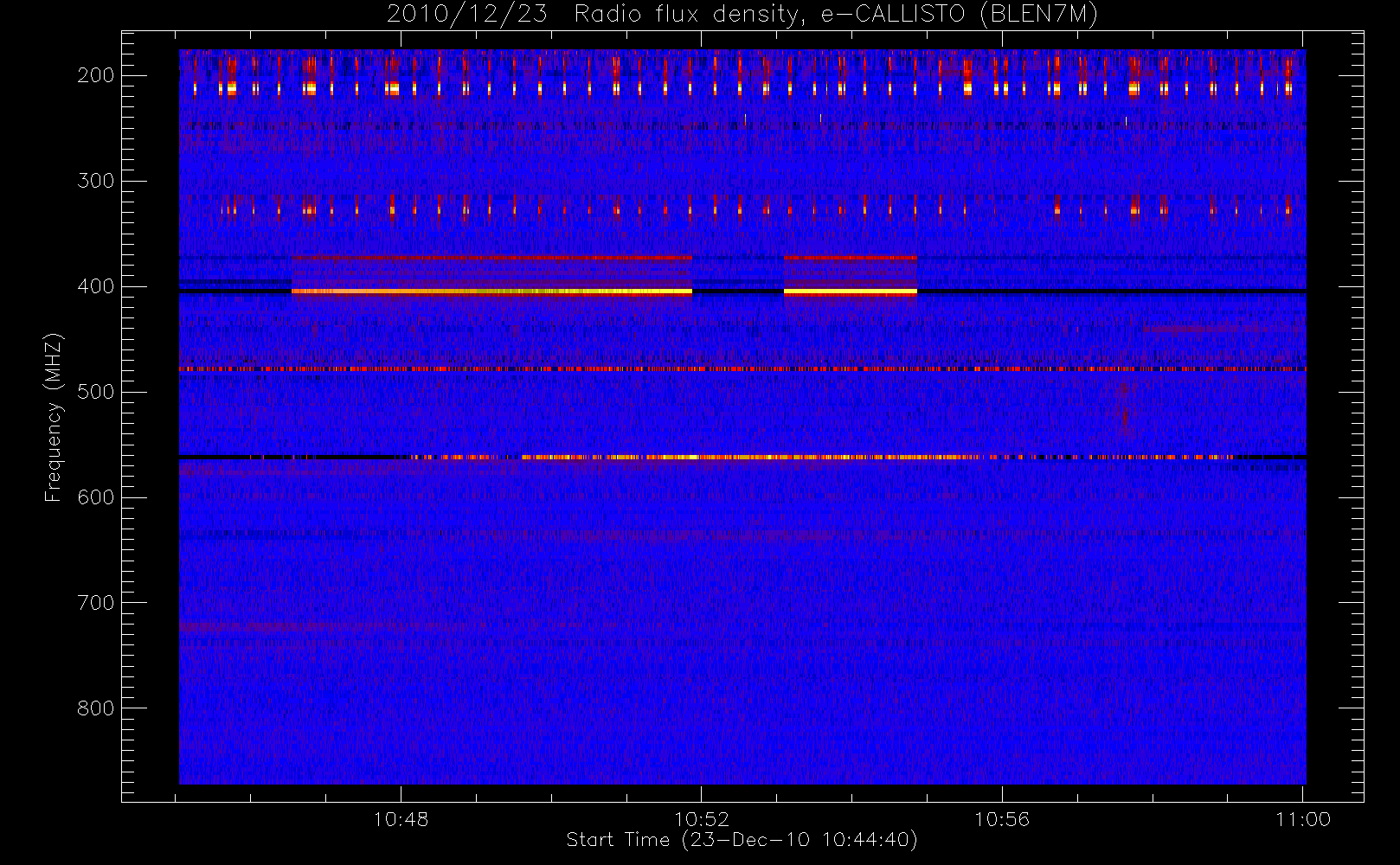Click the plot title '2010/12/23 Radio flux density'

coord(742,14)
